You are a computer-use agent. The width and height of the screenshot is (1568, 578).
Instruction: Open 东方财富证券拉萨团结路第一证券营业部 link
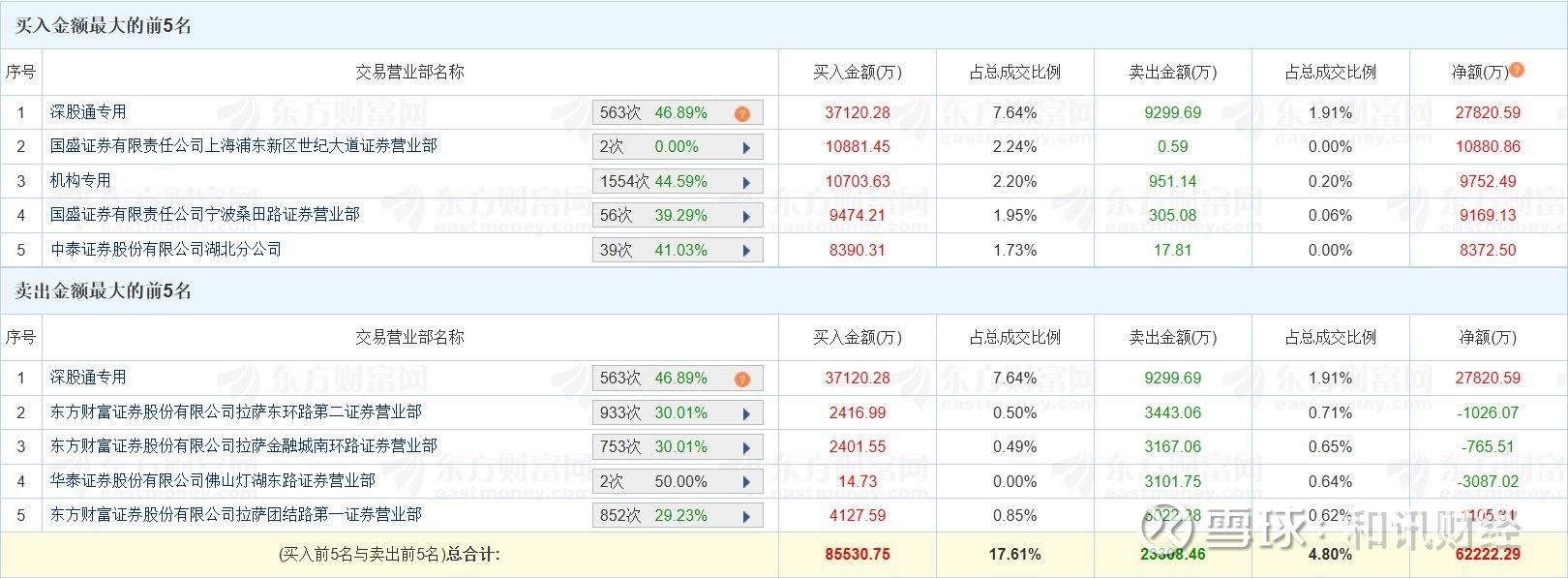[236, 515]
